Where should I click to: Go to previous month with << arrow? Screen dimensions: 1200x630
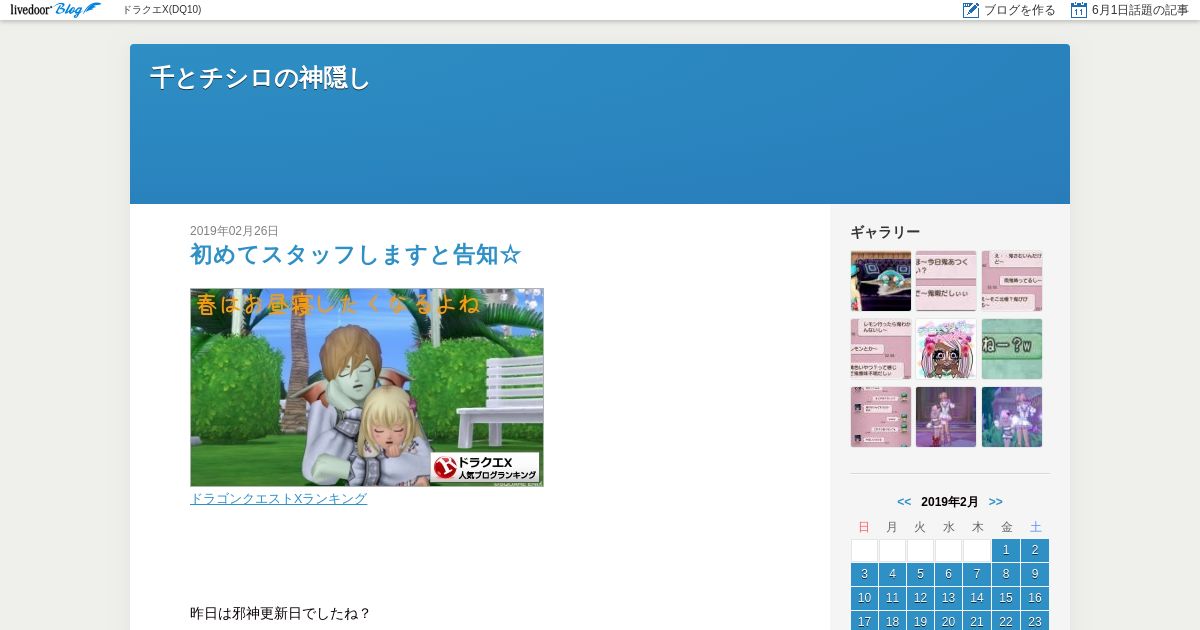click(904, 502)
